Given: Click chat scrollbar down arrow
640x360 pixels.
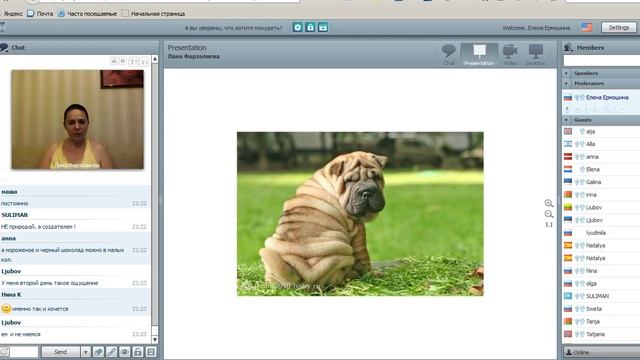Looking at the screenshot, I should [155, 340].
